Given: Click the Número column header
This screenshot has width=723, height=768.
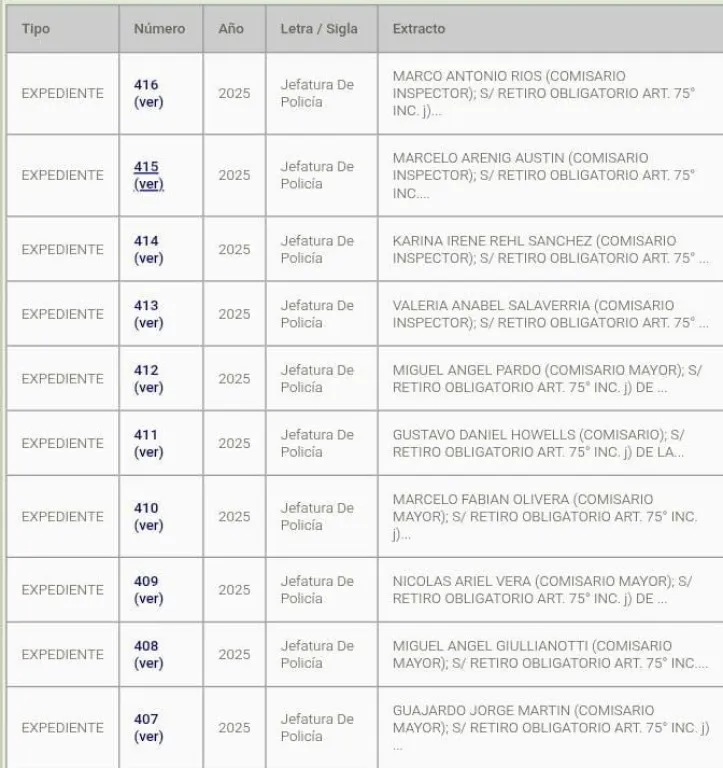Looking at the screenshot, I should click(x=159, y=29).
